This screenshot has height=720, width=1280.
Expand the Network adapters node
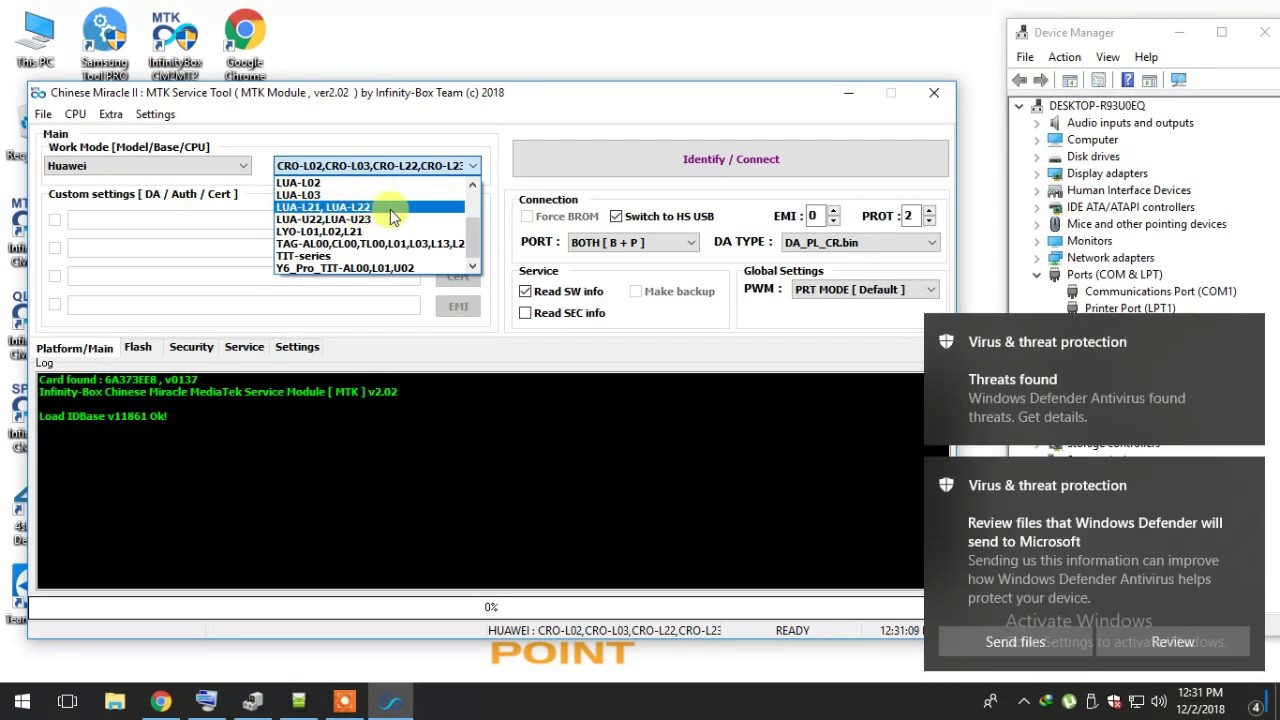coord(1037,258)
